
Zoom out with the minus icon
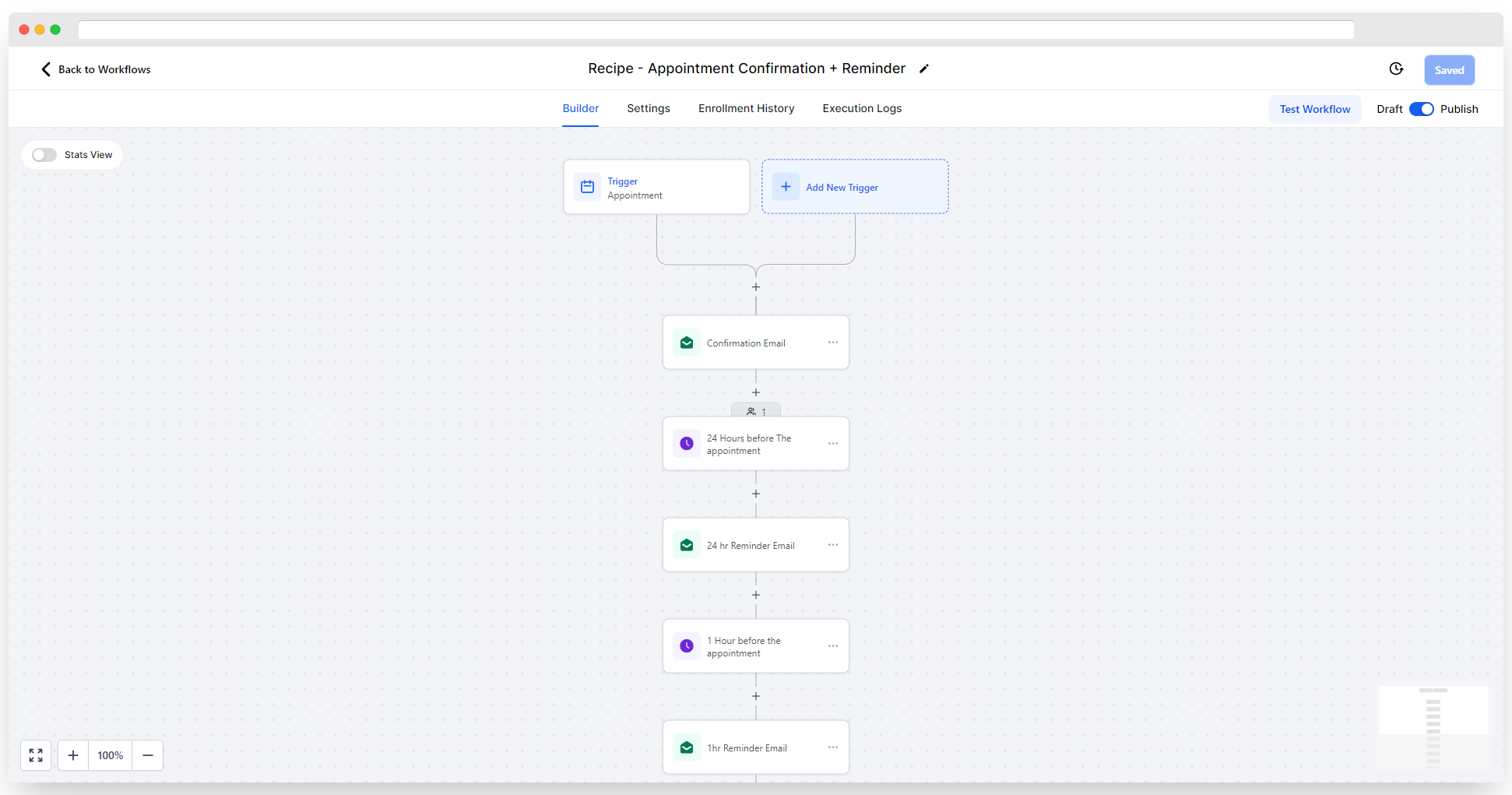coord(148,755)
